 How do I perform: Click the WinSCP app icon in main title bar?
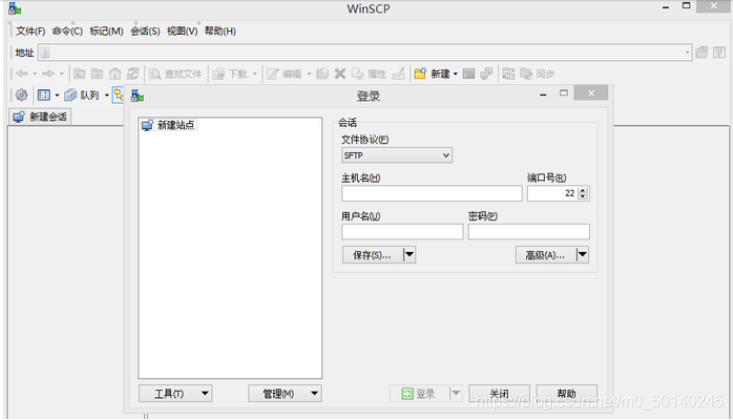point(14,8)
